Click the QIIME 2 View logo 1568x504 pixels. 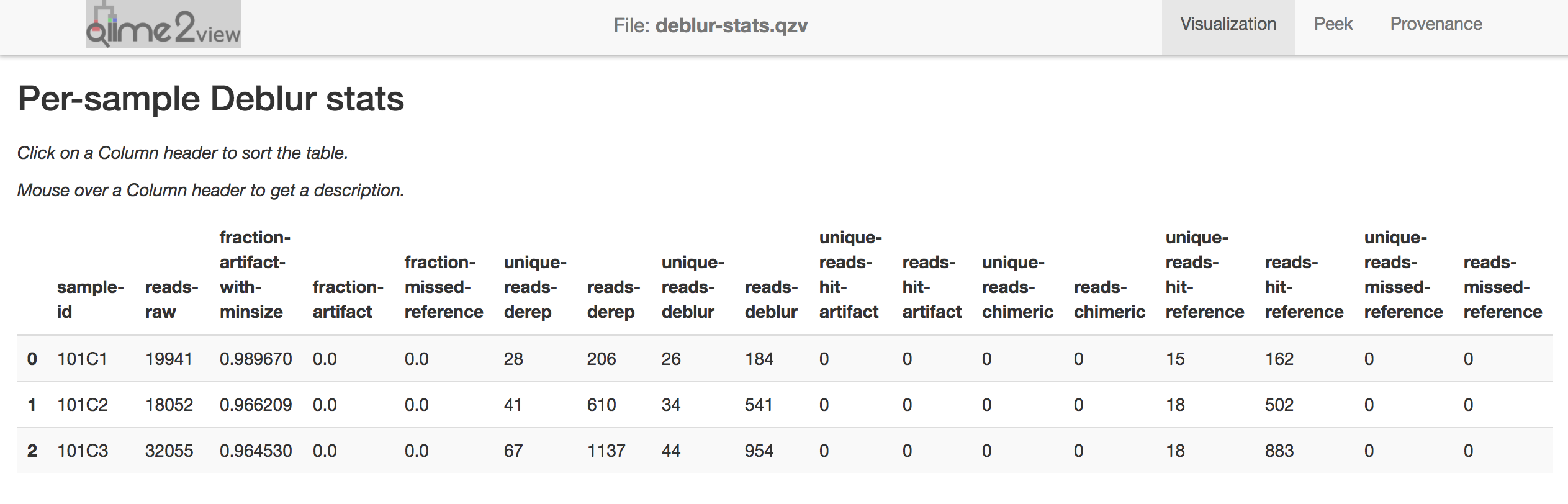click(x=163, y=25)
